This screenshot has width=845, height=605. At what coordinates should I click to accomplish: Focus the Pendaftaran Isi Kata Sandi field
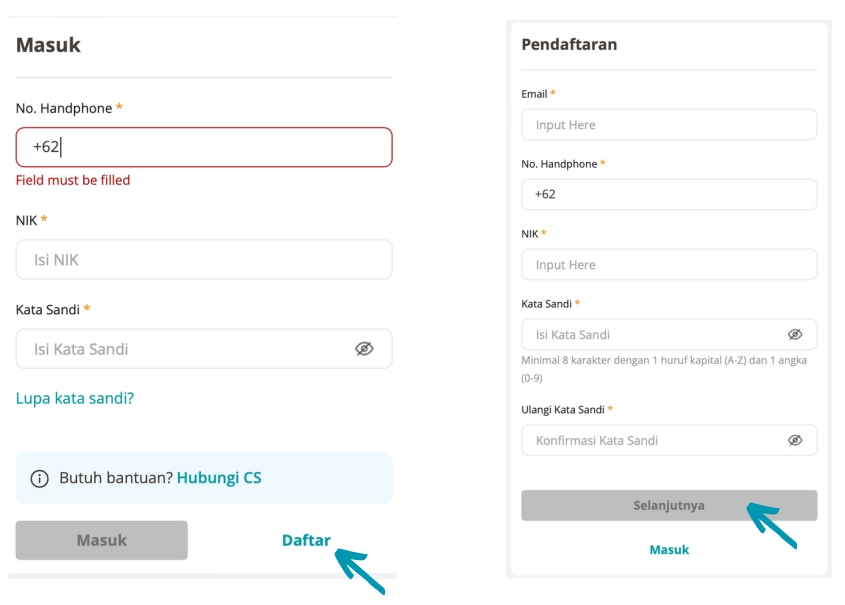[x=669, y=335]
